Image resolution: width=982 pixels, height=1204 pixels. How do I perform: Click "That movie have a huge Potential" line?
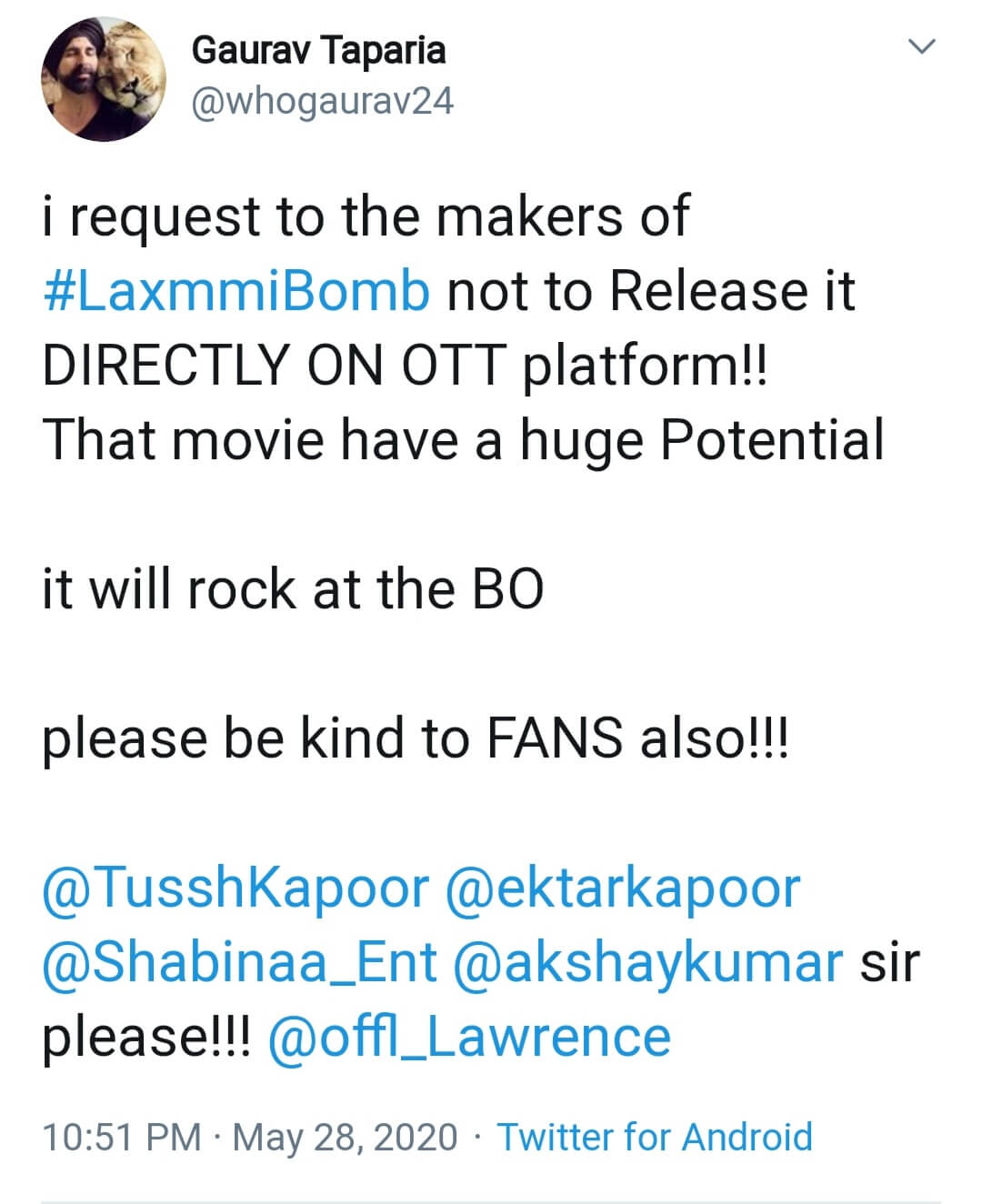click(x=463, y=440)
